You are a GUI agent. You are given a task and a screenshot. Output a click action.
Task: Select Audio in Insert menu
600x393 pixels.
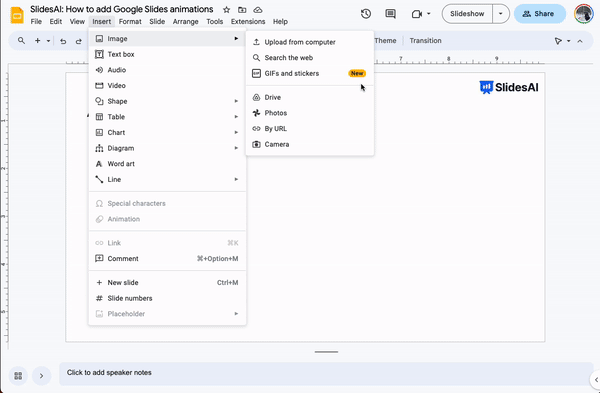click(167, 70)
